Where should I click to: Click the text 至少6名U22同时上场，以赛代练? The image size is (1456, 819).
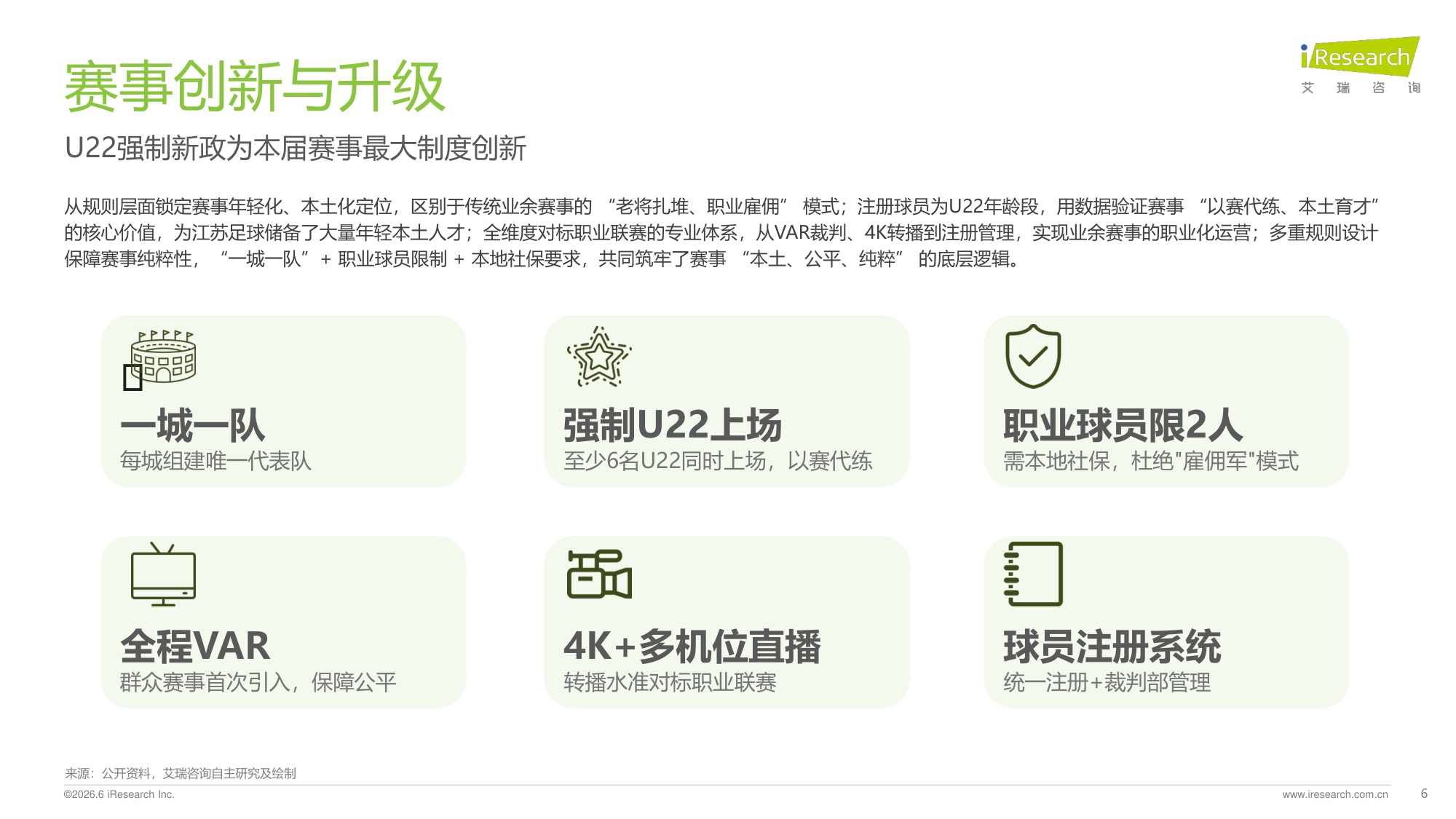pos(718,461)
